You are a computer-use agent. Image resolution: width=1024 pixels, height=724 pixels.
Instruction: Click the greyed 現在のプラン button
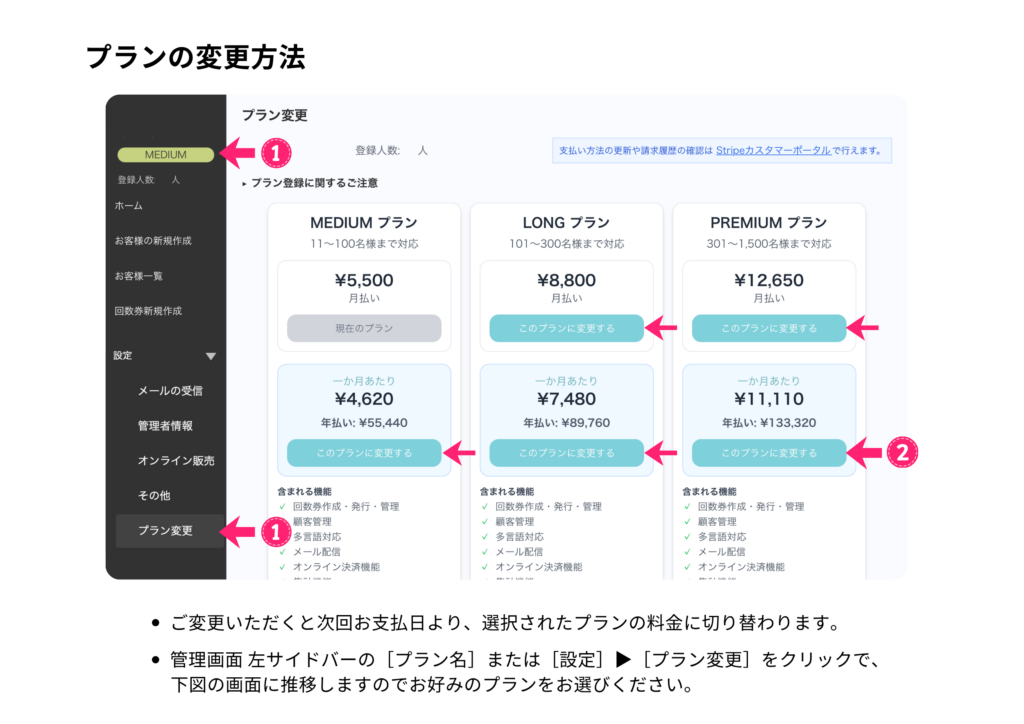click(364, 328)
